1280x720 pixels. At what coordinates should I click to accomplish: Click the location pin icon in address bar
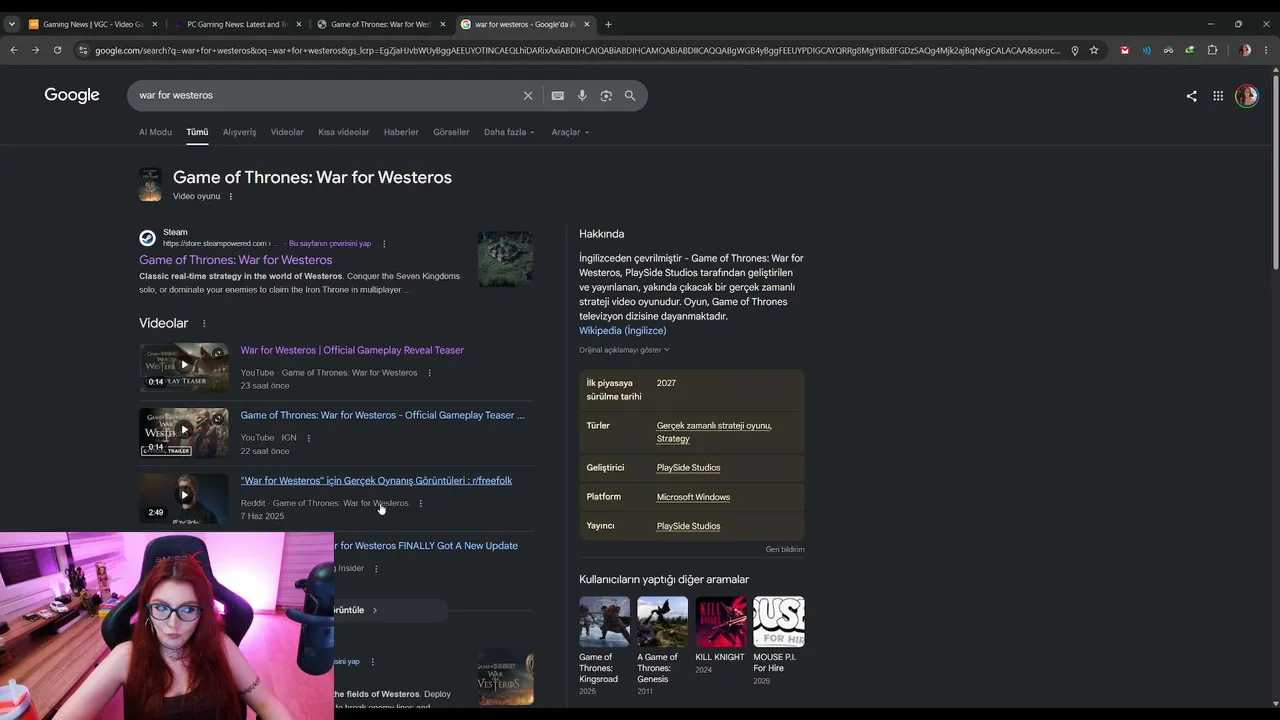[1075, 50]
